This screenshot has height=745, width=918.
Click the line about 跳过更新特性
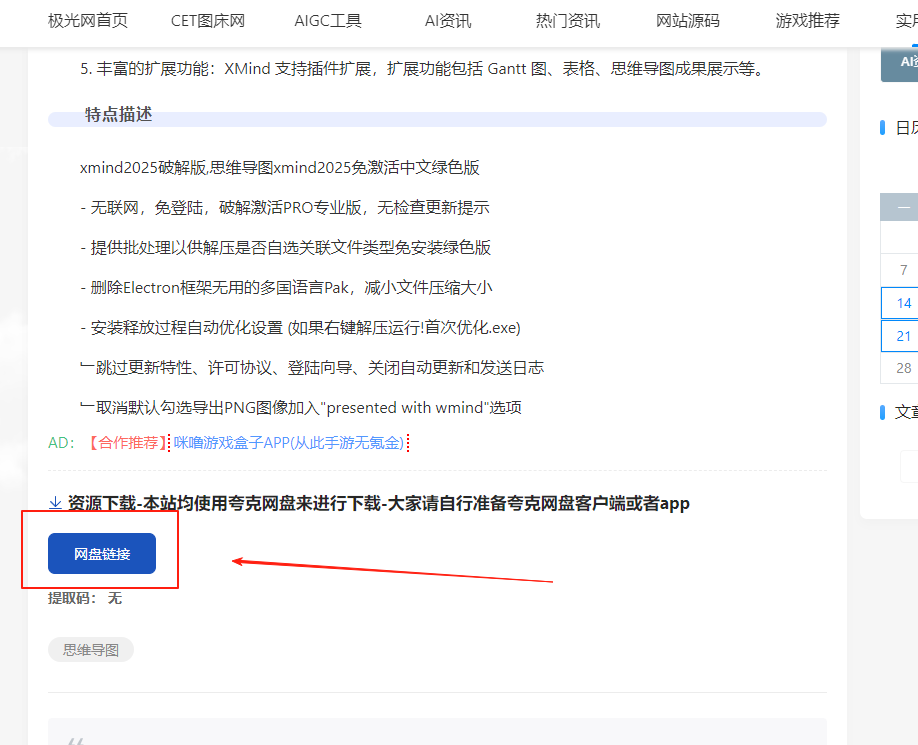[x=312, y=368]
